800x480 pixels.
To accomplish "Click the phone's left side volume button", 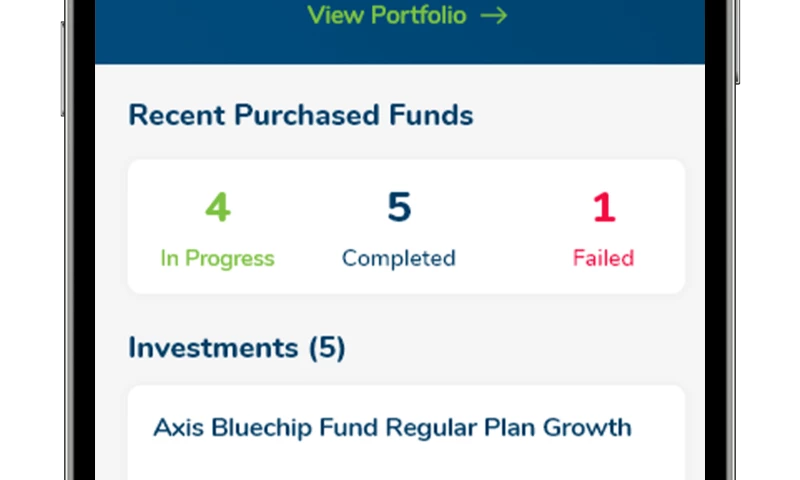I will [63, 69].
